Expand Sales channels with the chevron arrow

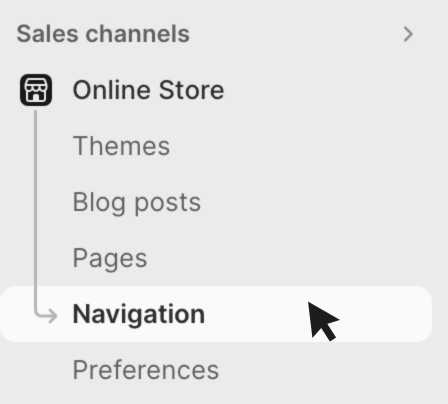[x=408, y=34]
